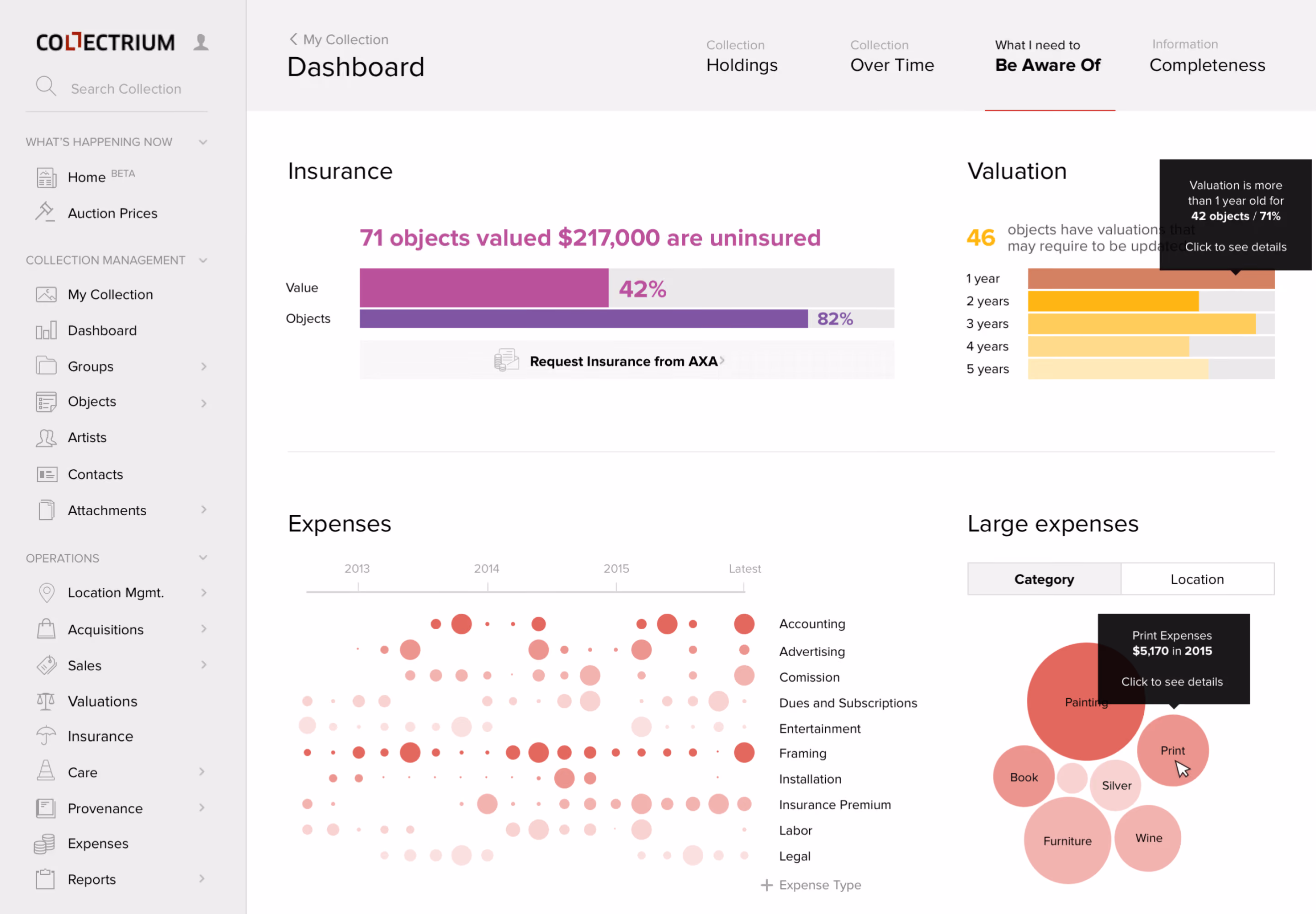
Task: Click the Attachments document icon
Action: point(47,510)
